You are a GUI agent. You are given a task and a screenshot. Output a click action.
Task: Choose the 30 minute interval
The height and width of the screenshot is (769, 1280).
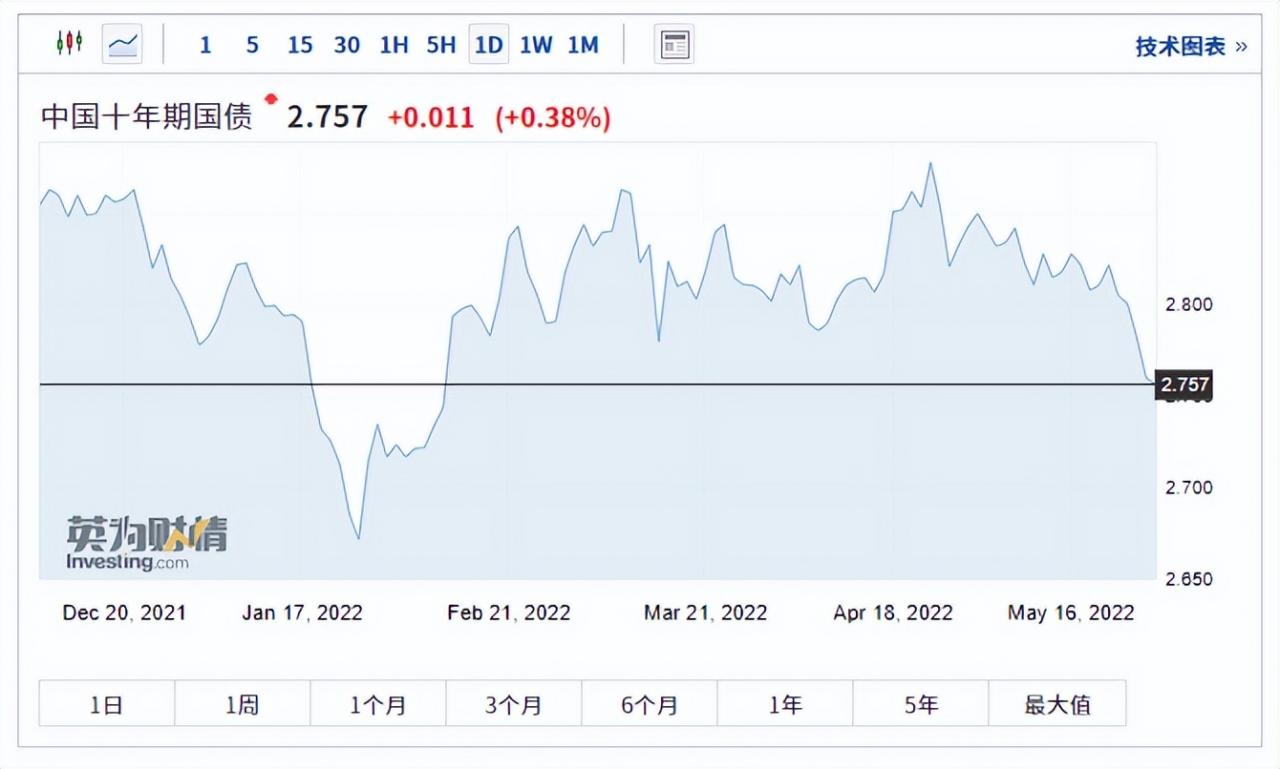(x=347, y=45)
